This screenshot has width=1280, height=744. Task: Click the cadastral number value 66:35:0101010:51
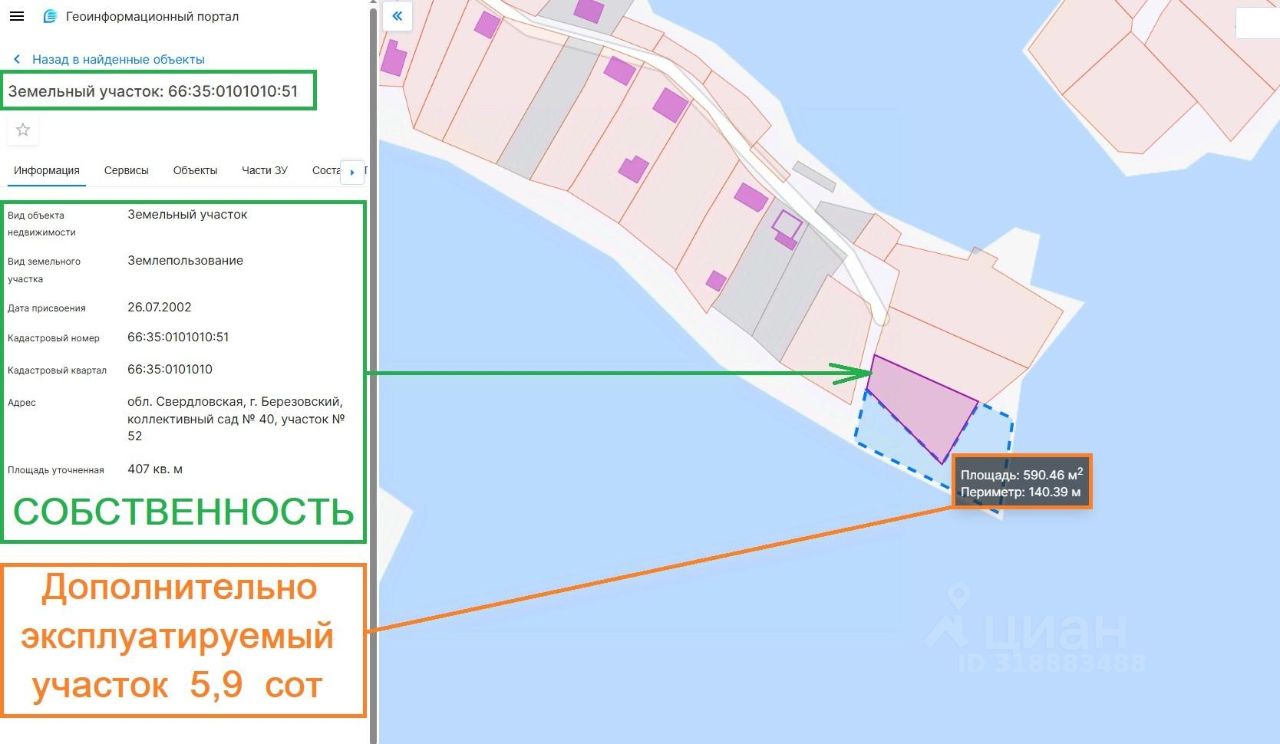pyautogui.click(x=178, y=337)
